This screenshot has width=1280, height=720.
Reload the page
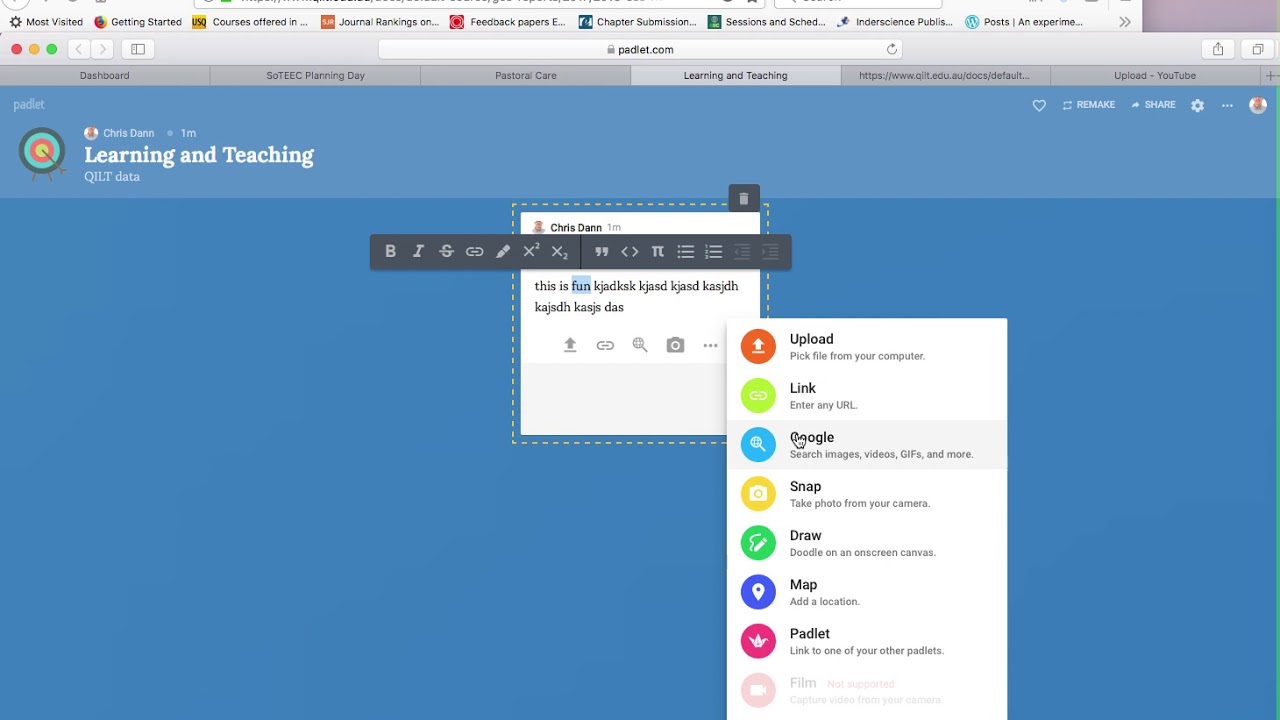click(x=892, y=49)
